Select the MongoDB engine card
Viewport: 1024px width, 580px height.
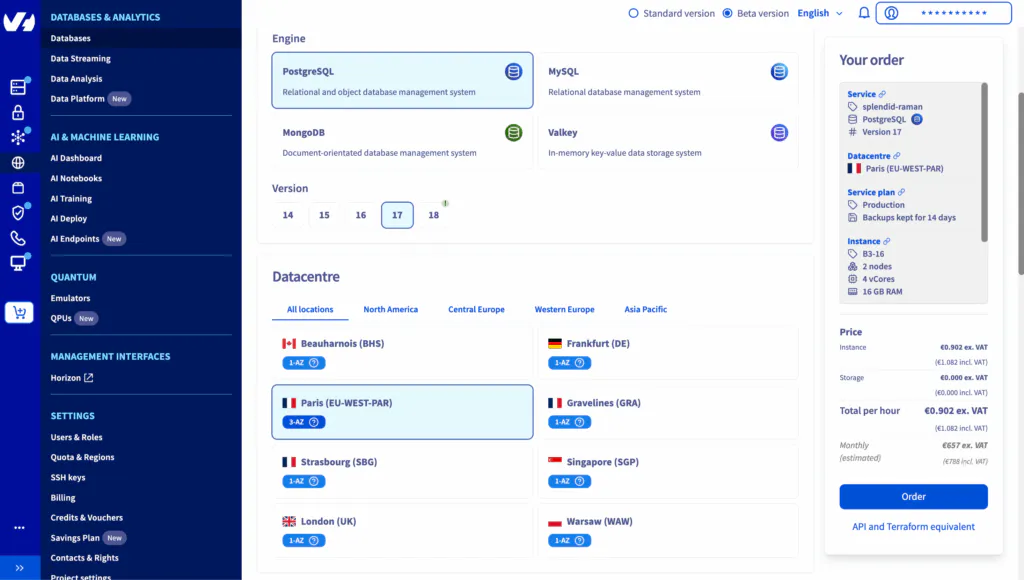402,141
